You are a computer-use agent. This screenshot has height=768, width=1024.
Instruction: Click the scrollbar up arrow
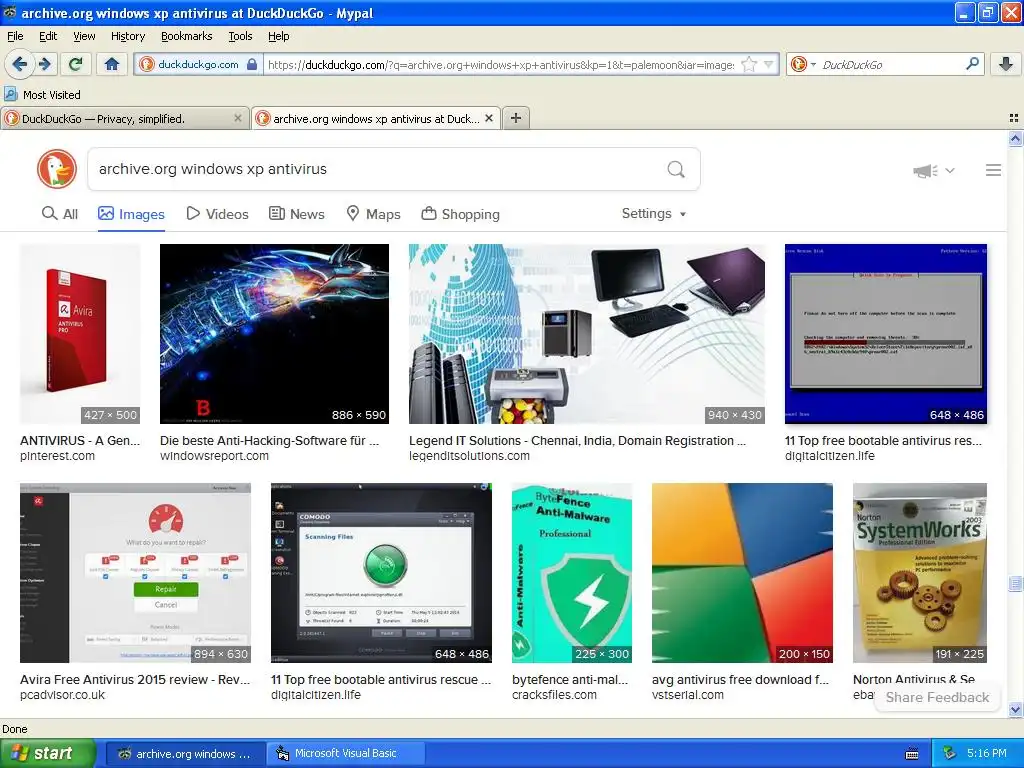1016,138
